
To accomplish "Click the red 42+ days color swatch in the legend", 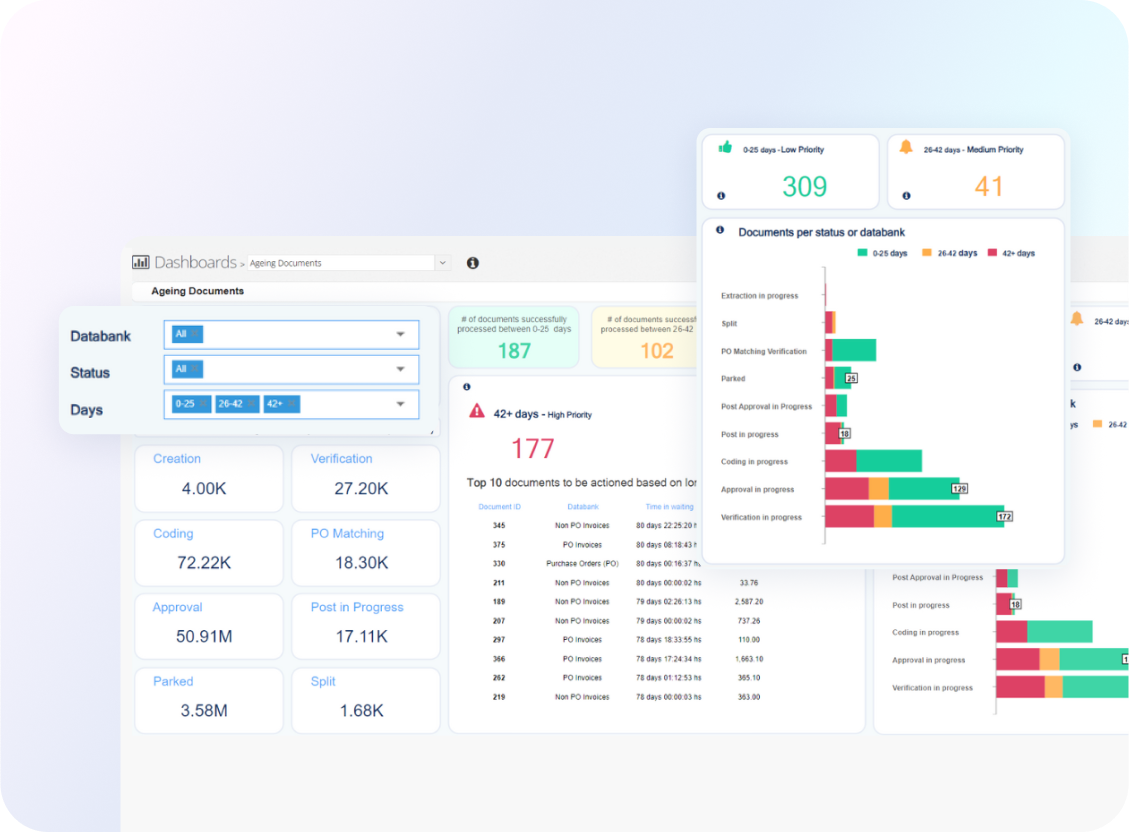I will click(x=993, y=252).
